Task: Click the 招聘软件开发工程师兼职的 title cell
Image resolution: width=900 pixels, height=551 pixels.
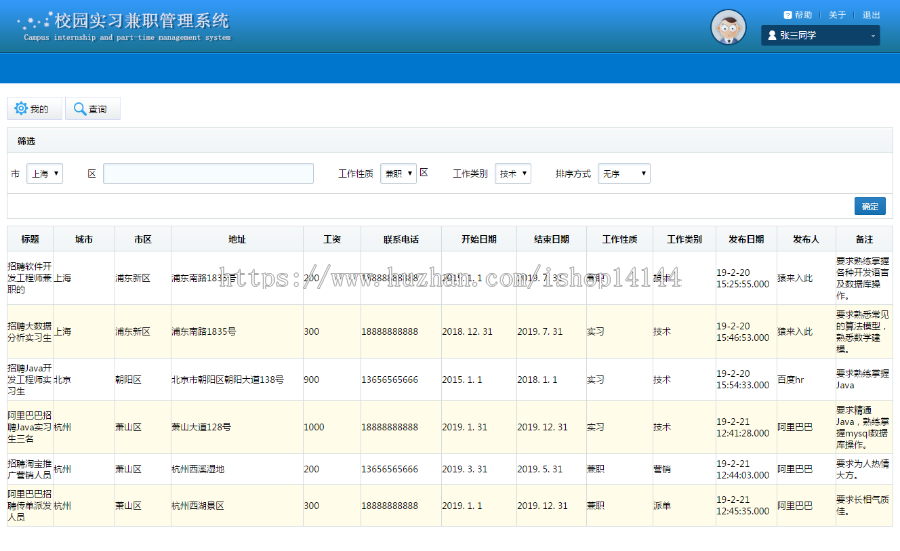Action: tap(30, 278)
